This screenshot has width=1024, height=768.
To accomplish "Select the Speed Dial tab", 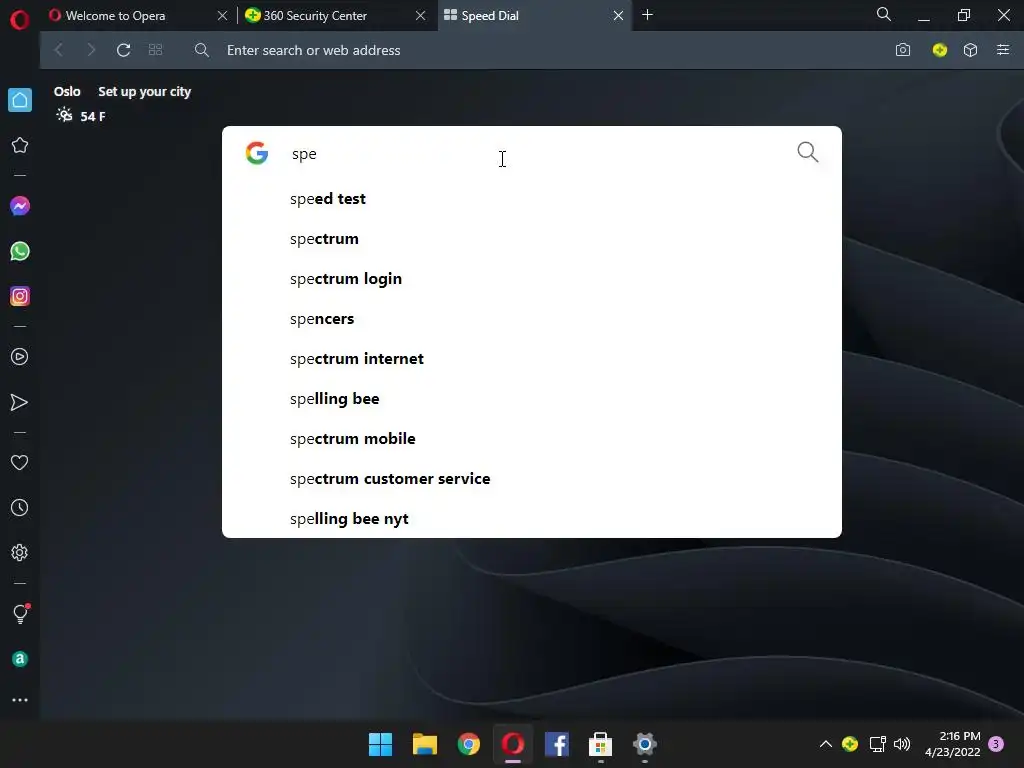I will pyautogui.click(x=490, y=16).
